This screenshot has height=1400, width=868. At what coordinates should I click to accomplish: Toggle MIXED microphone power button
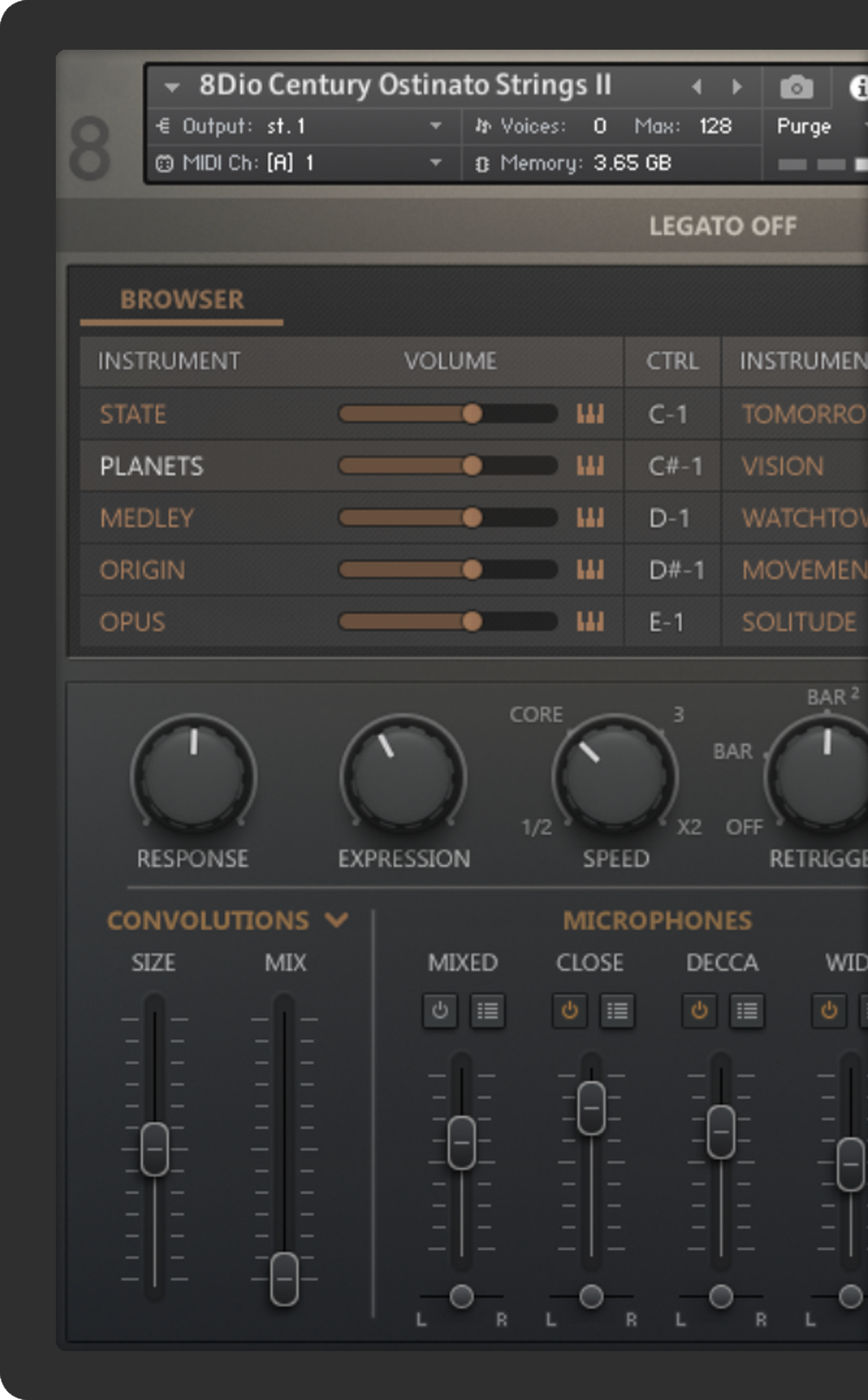tap(440, 1011)
